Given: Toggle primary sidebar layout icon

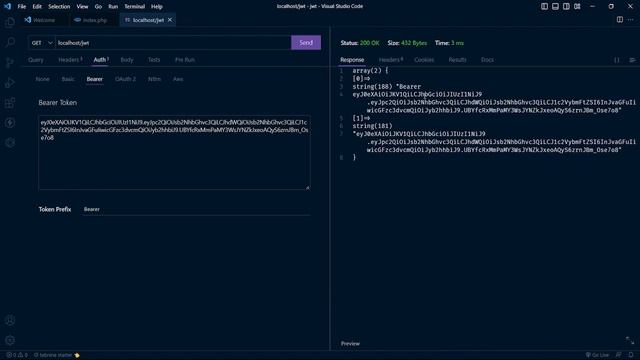Looking at the screenshot, I should [x=544, y=7].
